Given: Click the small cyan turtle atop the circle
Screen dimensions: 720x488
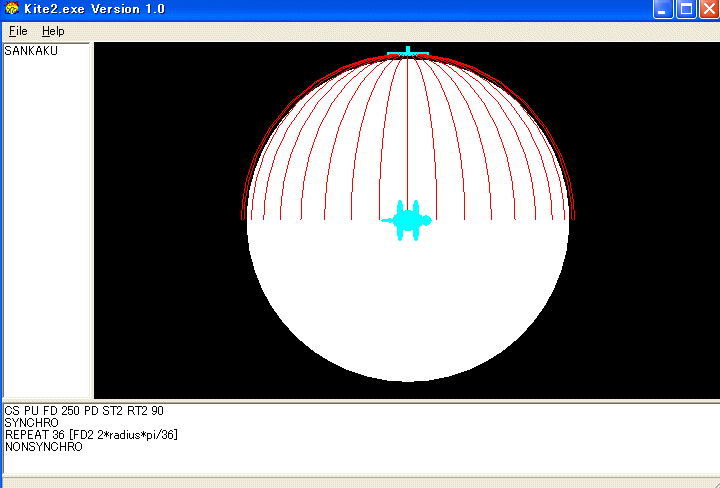Looking at the screenshot, I should coord(408,51).
